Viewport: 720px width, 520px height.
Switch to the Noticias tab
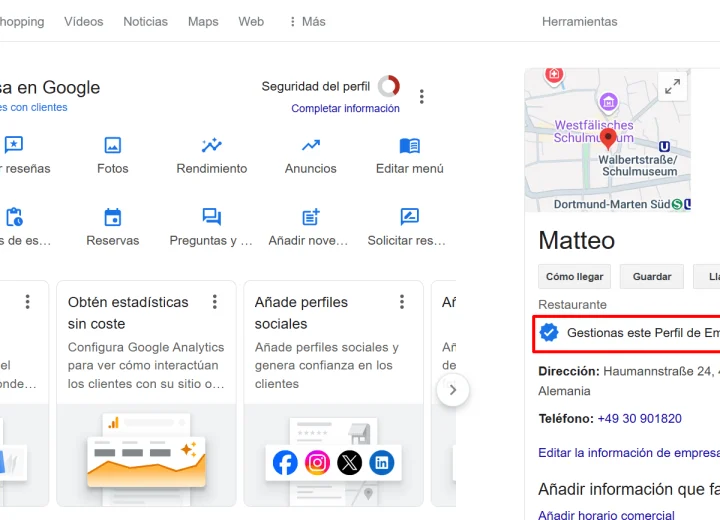point(146,22)
